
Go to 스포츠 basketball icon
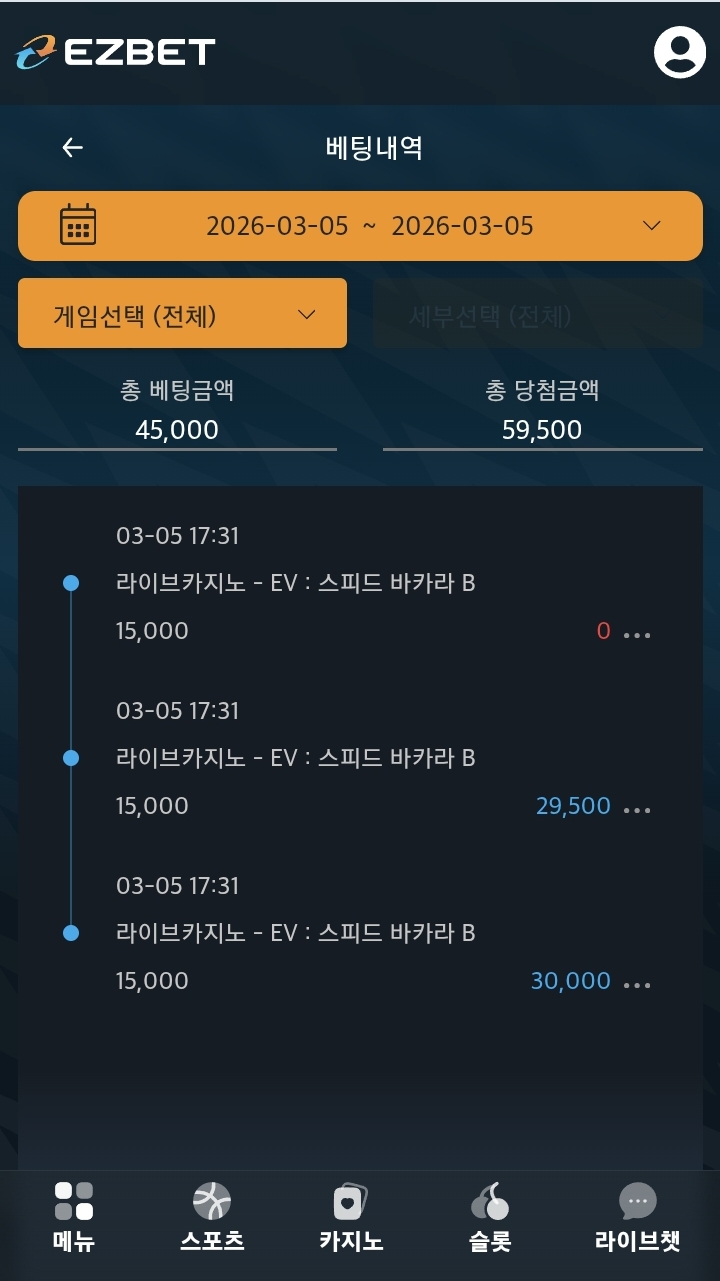(212, 1201)
